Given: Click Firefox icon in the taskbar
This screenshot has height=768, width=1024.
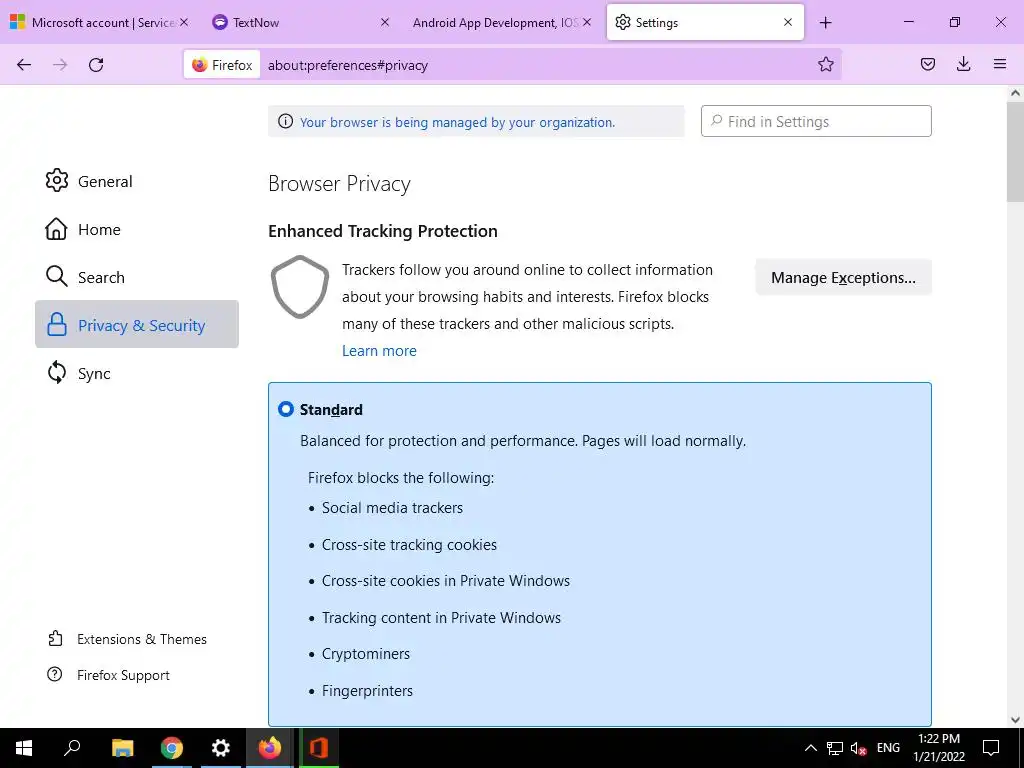Looking at the screenshot, I should [x=270, y=748].
